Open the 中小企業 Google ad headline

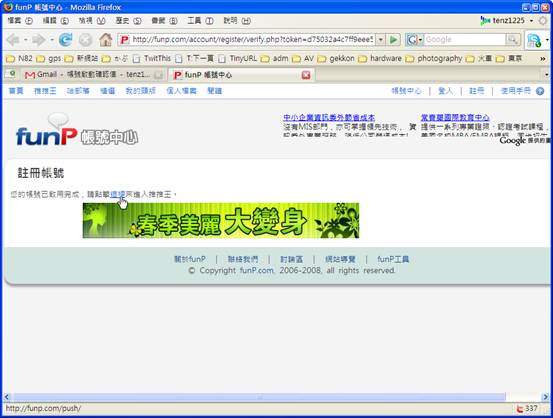[x=329, y=117]
